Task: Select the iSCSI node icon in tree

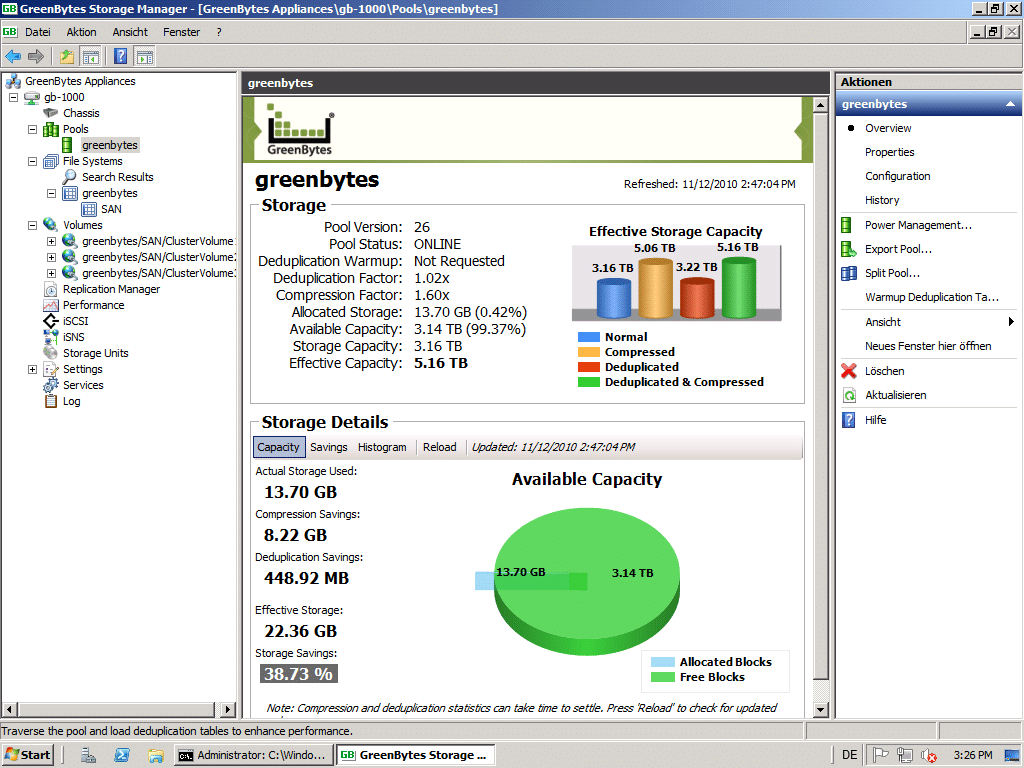Action: (51, 321)
